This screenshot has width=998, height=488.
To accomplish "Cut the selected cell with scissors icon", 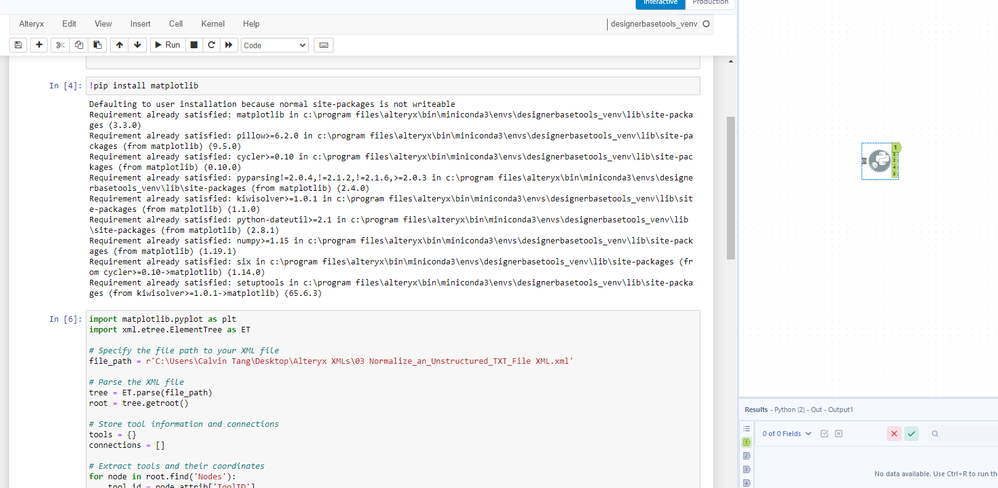I will [60, 45].
